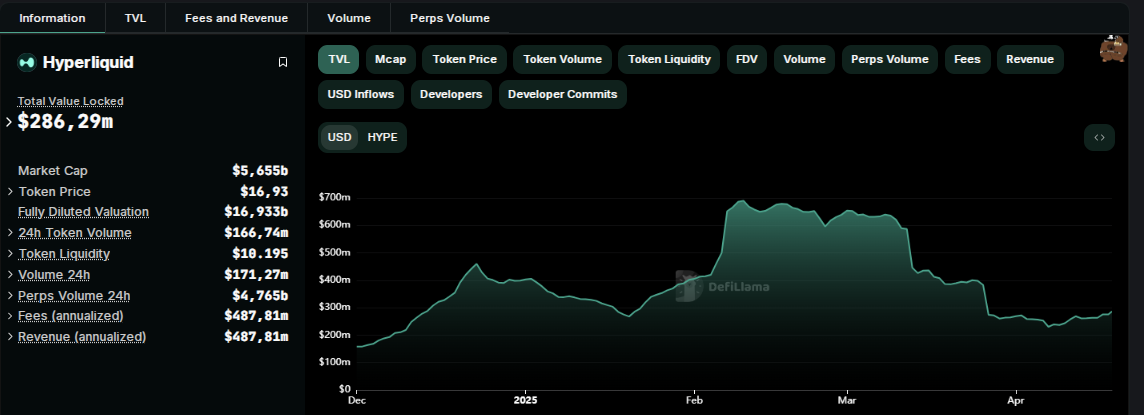Click the $166,74m token volume value
The image size is (1144, 415).
coord(256,233)
